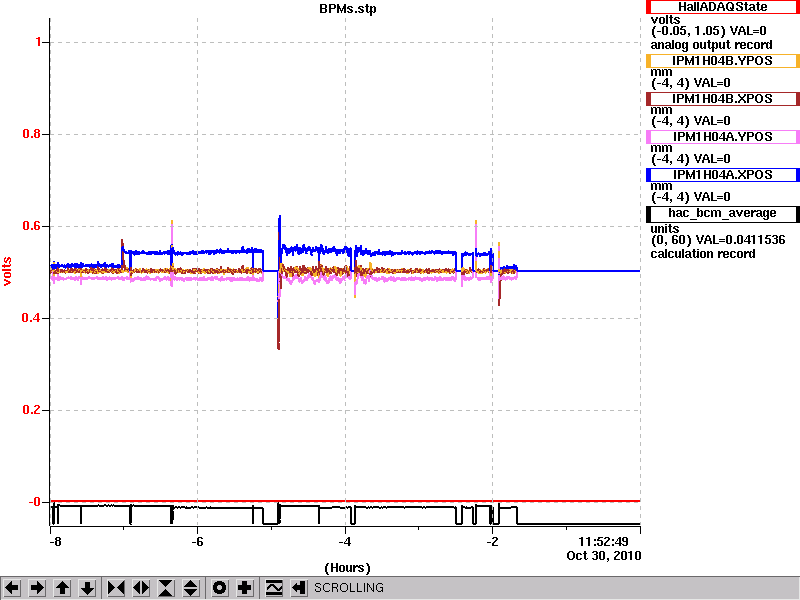800x600 pixels.
Task: Click the horizontal zoom-in icon with inward-pointing triangles
Action: 116,588
